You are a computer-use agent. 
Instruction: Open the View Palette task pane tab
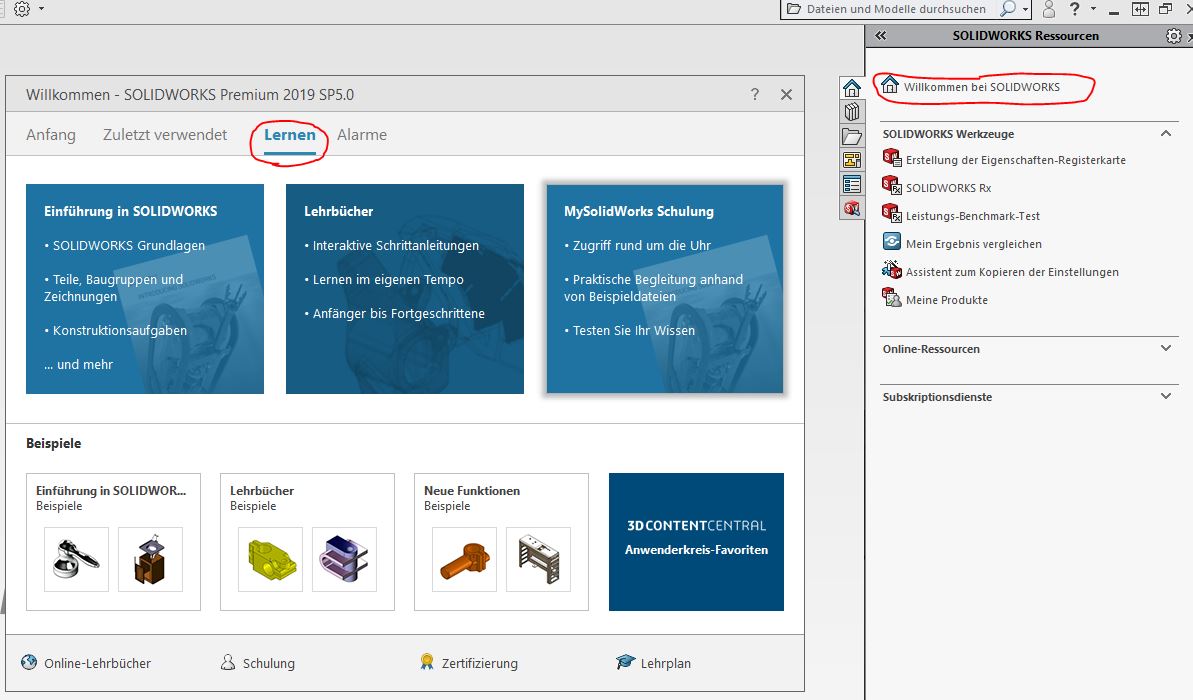coord(852,160)
